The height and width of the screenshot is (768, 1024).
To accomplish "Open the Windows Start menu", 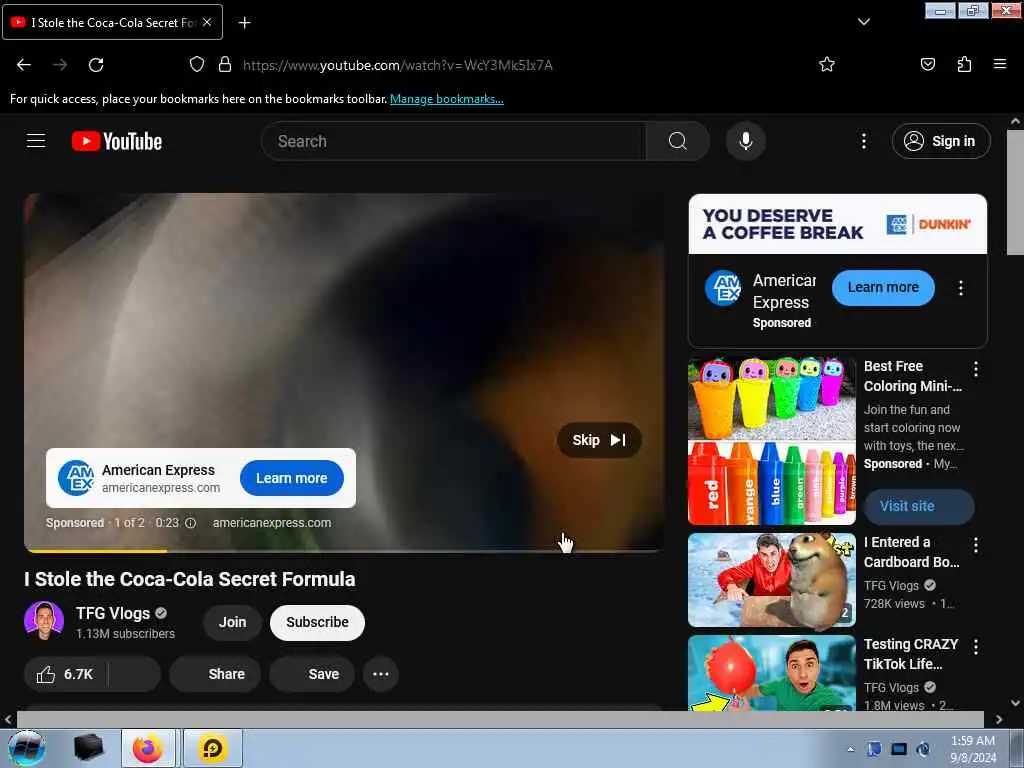I will pyautogui.click(x=27, y=748).
